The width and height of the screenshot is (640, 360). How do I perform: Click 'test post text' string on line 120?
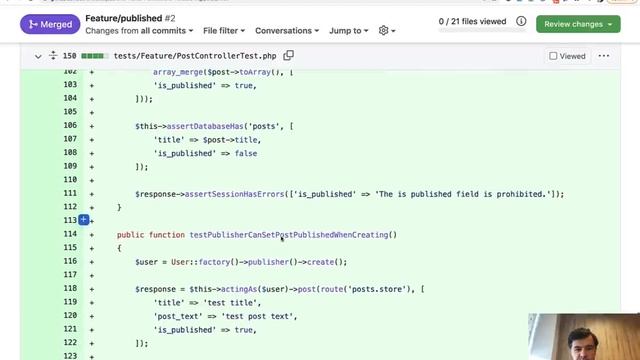coord(257,316)
